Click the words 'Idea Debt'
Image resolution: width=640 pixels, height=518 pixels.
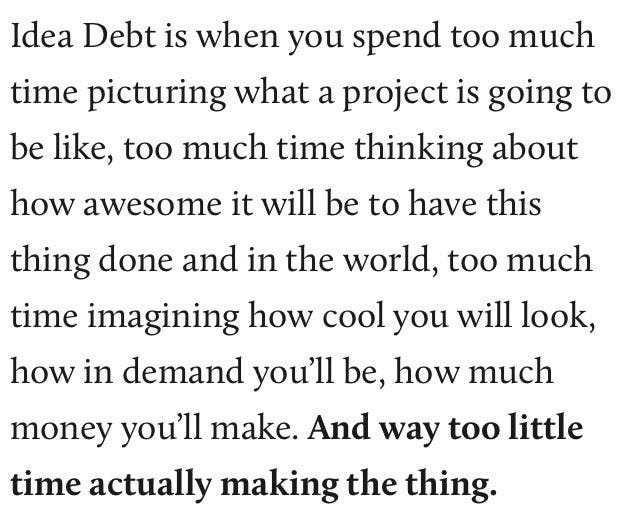click(84, 35)
